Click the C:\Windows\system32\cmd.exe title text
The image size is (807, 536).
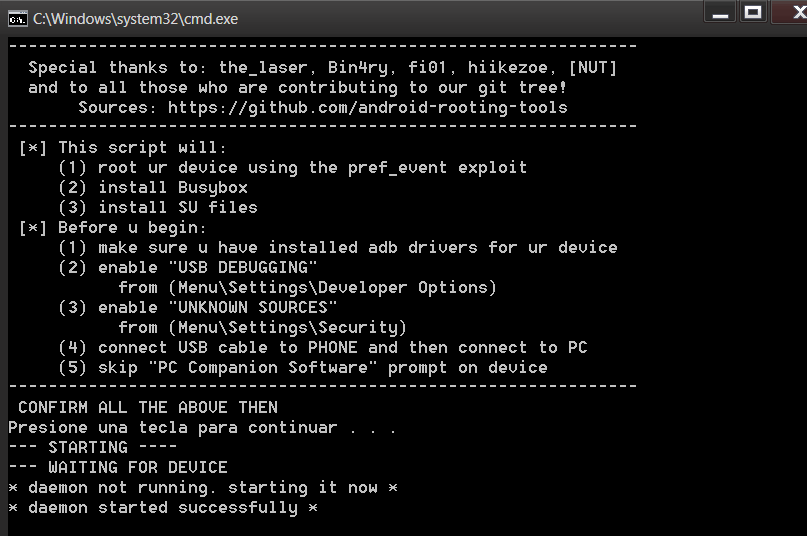pyautogui.click(x=135, y=19)
